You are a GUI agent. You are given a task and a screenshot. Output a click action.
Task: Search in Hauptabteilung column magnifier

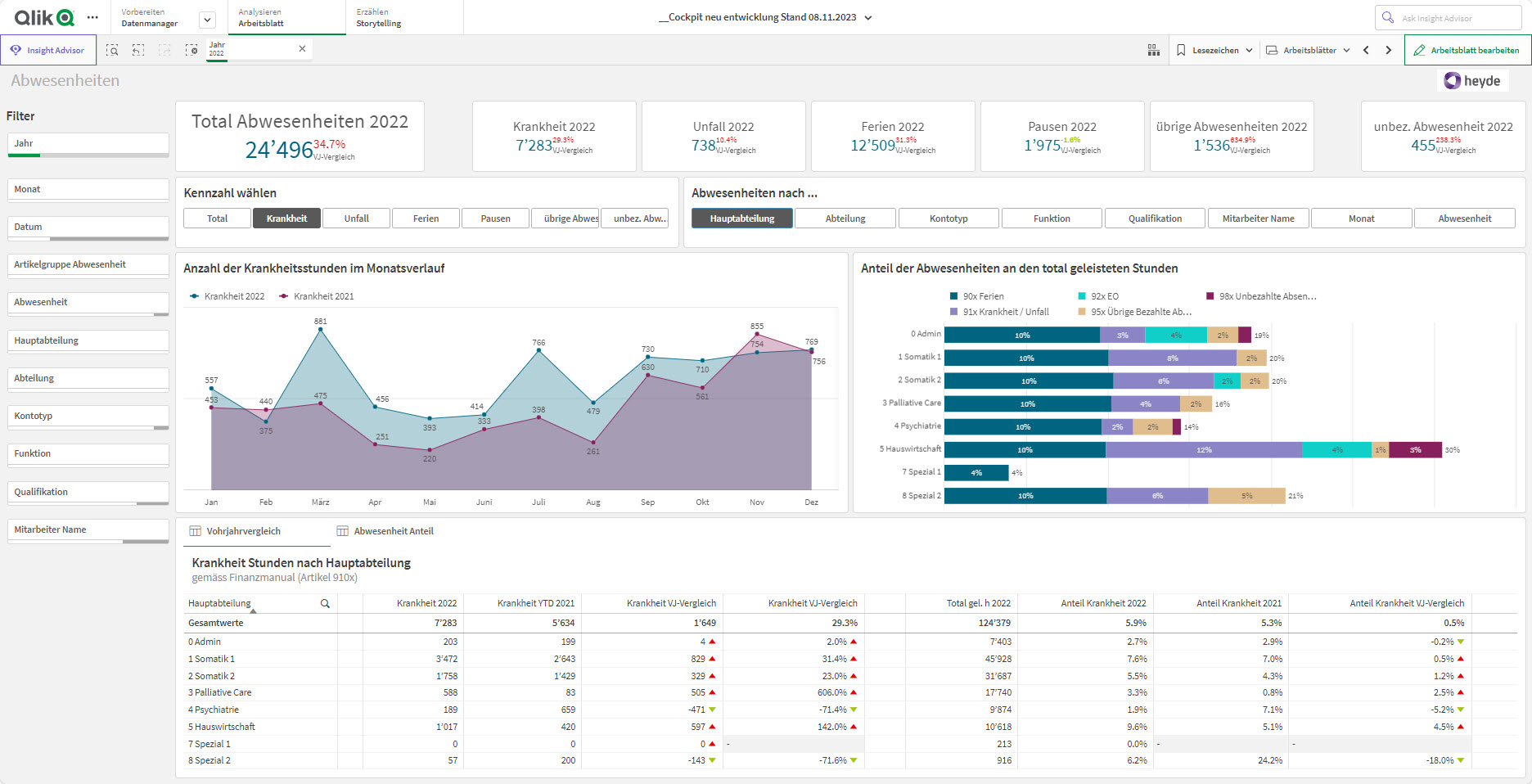click(x=325, y=603)
